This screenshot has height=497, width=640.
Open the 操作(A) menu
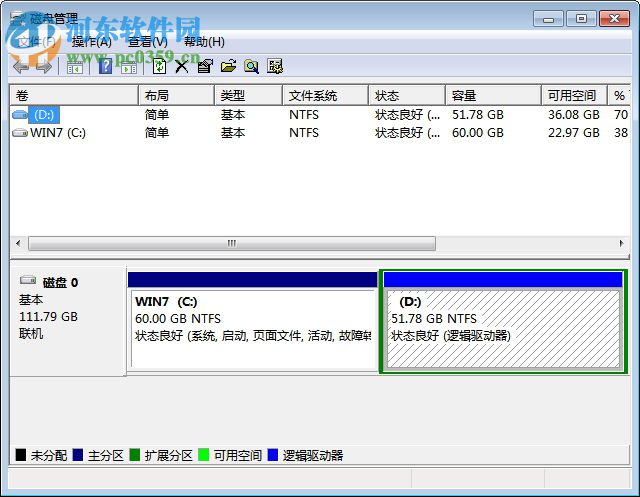coord(91,42)
